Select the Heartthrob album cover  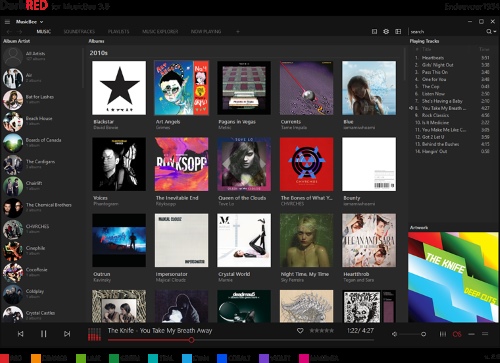click(369, 240)
